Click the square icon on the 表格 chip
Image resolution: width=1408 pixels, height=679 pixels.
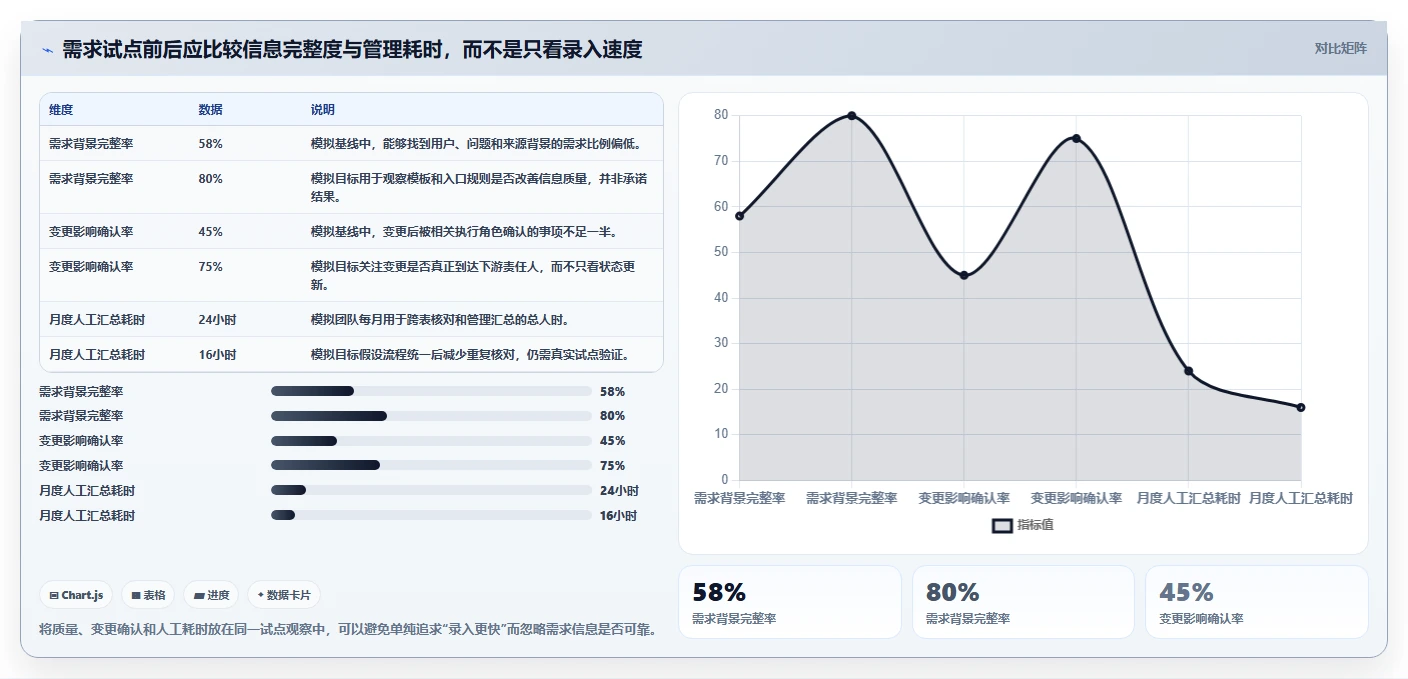[136, 595]
